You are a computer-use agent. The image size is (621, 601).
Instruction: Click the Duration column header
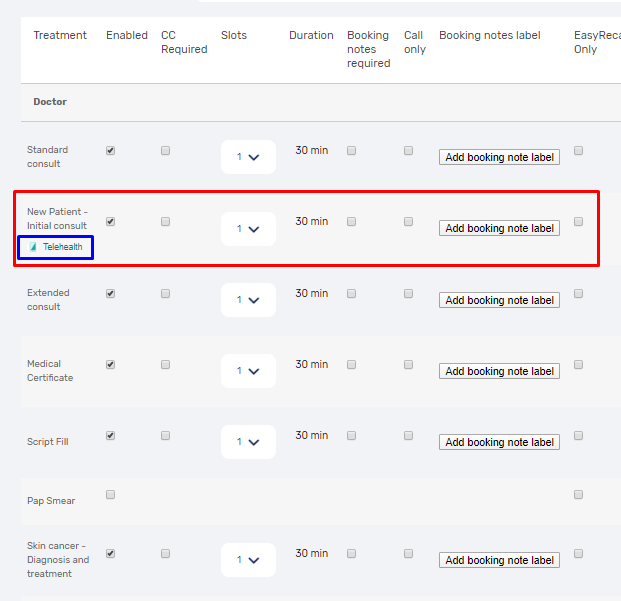pyautogui.click(x=311, y=35)
